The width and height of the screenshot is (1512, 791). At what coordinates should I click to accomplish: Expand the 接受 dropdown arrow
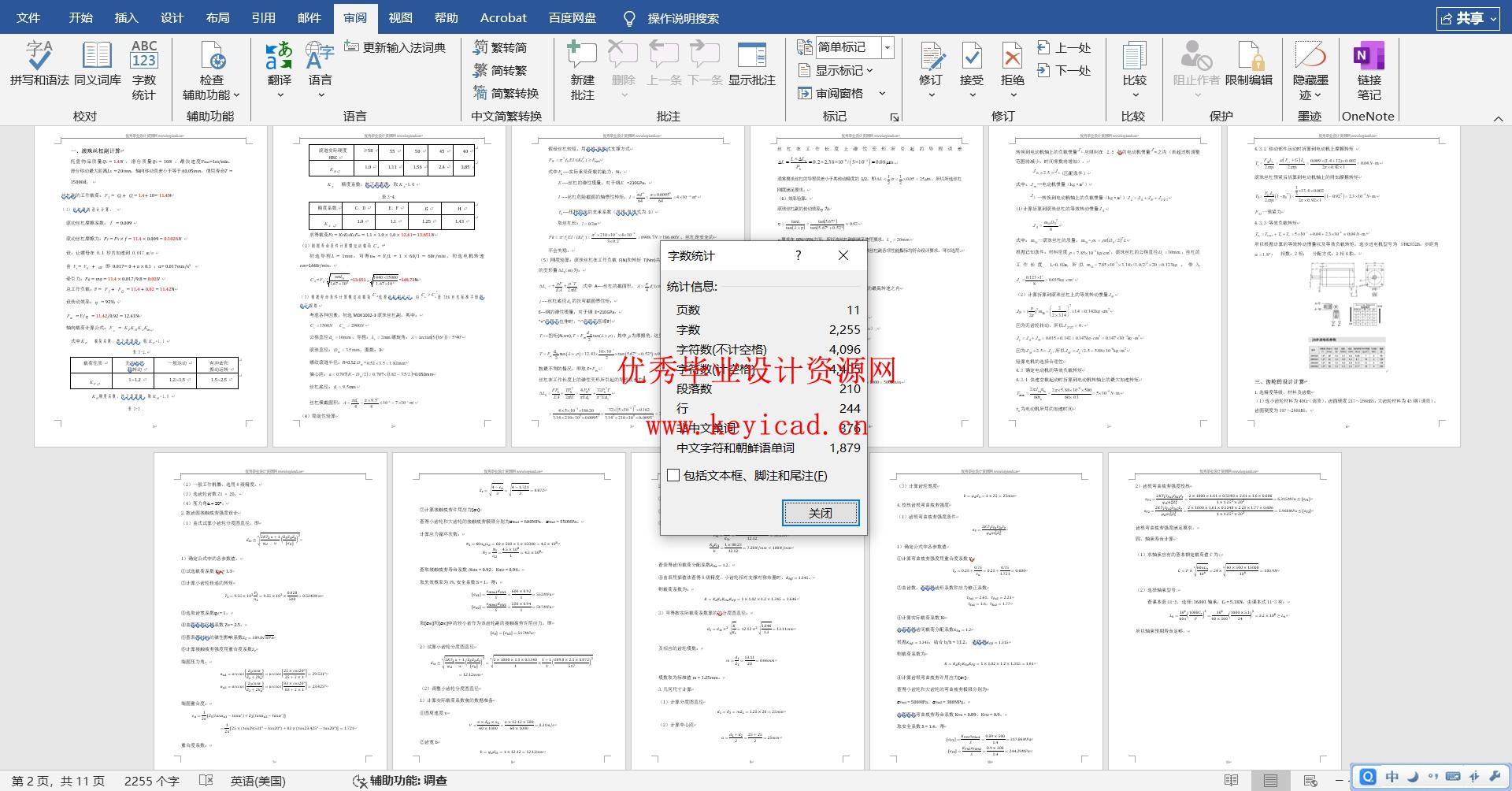(x=972, y=95)
